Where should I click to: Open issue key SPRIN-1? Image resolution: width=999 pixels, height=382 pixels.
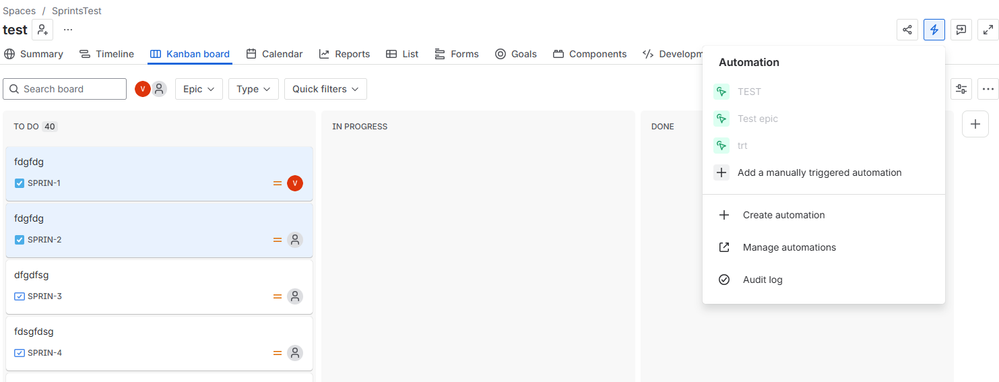click(x=45, y=183)
